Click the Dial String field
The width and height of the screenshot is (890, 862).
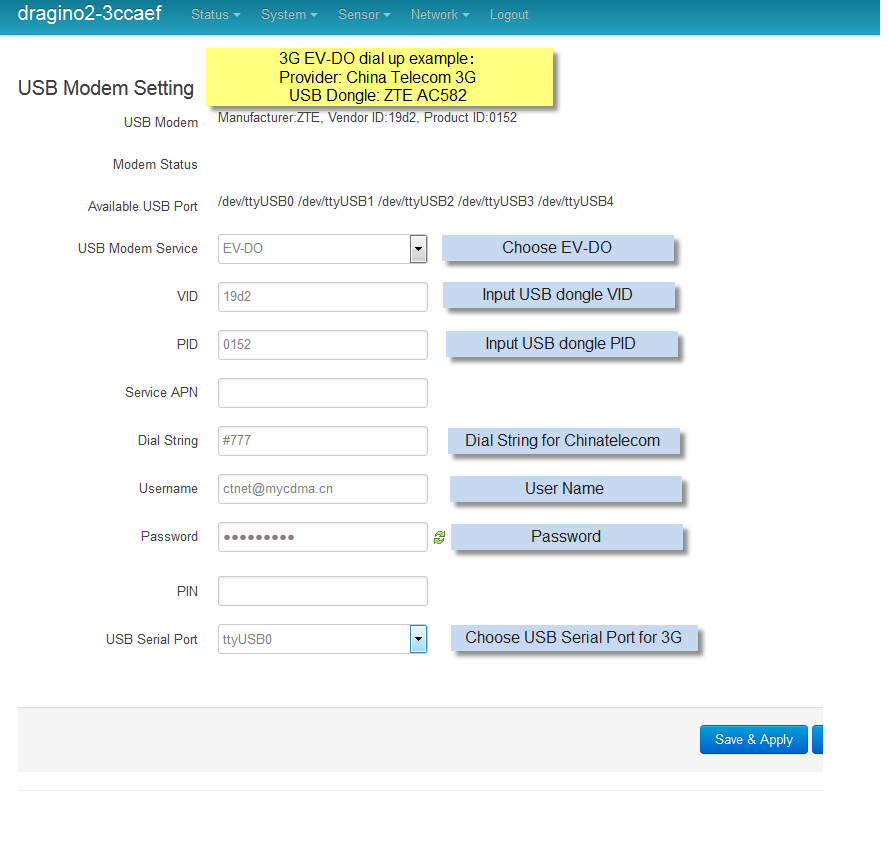point(322,441)
